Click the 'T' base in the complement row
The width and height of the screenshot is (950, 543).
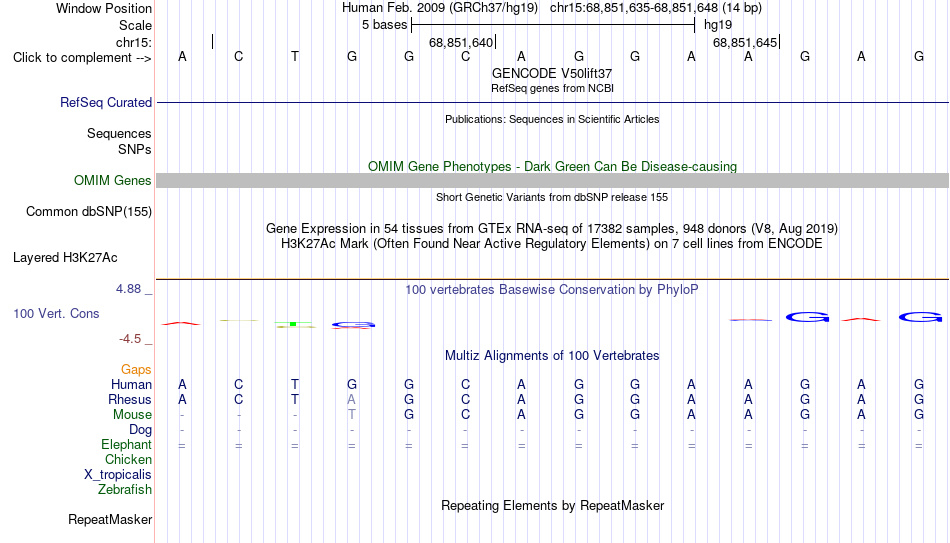click(295, 56)
